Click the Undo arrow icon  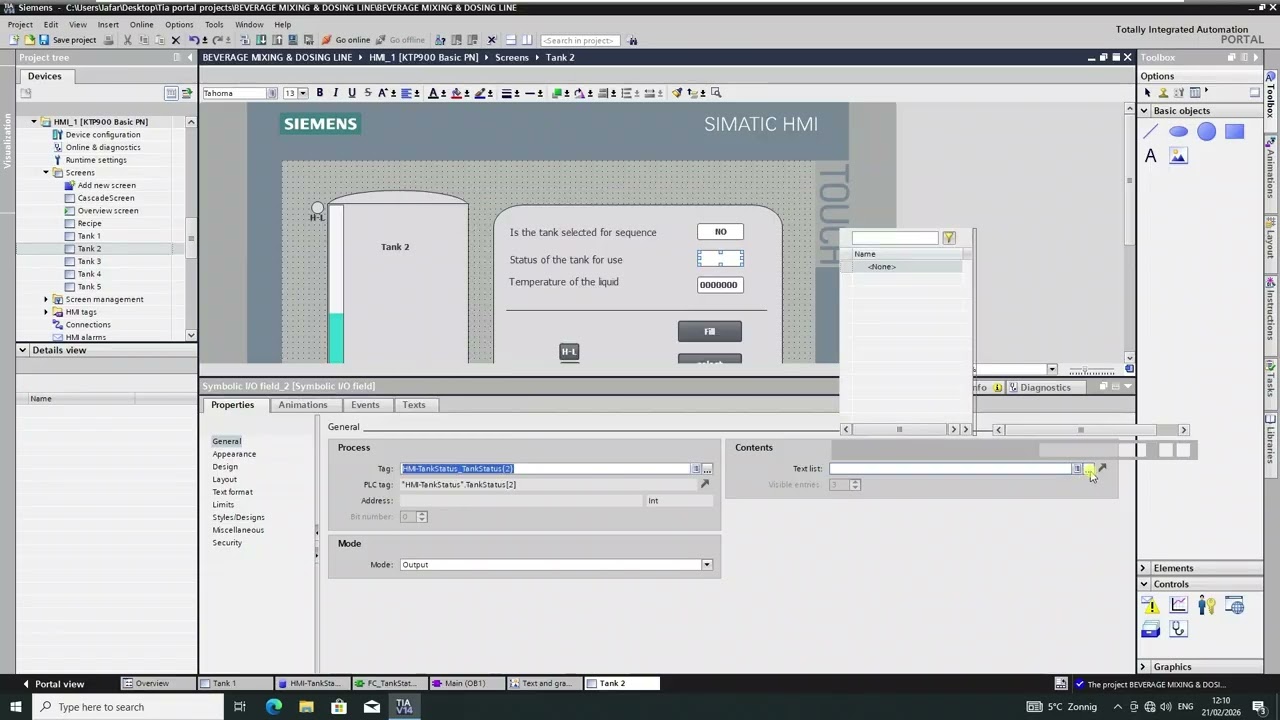(193, 40)
